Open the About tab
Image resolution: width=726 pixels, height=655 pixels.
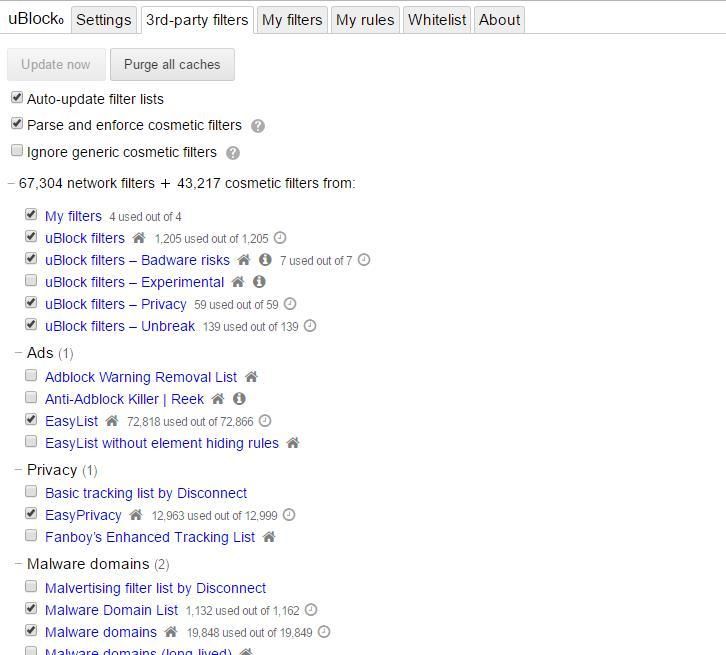(499, 20)
